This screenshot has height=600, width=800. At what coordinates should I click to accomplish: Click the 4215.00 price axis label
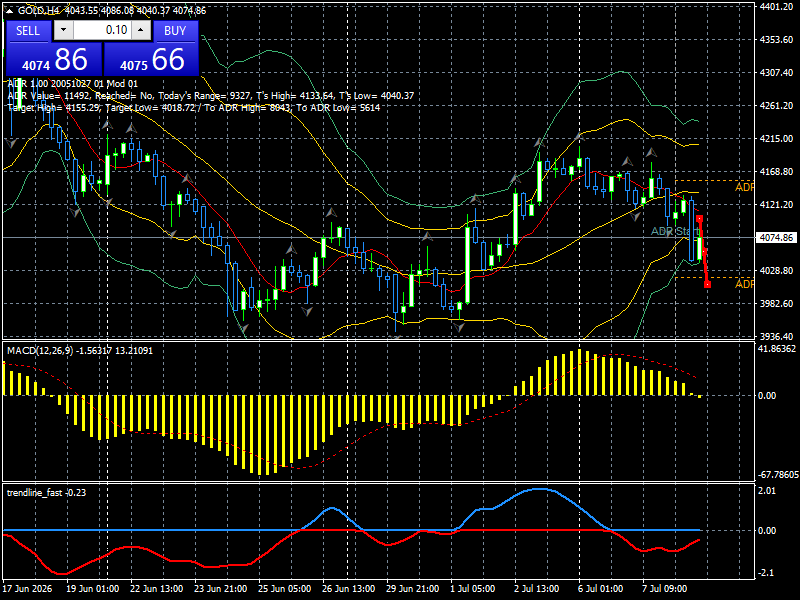tap(777, 139)
